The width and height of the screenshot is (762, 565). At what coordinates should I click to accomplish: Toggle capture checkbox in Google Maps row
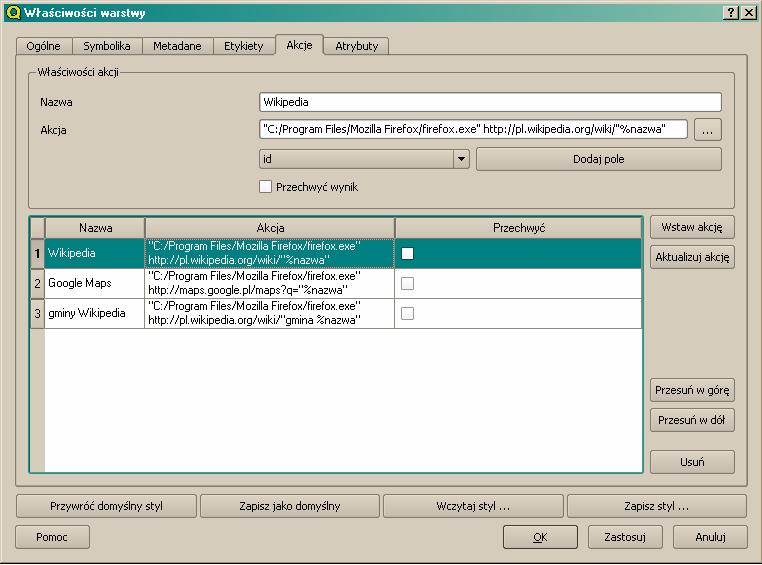tap(408, 283)
